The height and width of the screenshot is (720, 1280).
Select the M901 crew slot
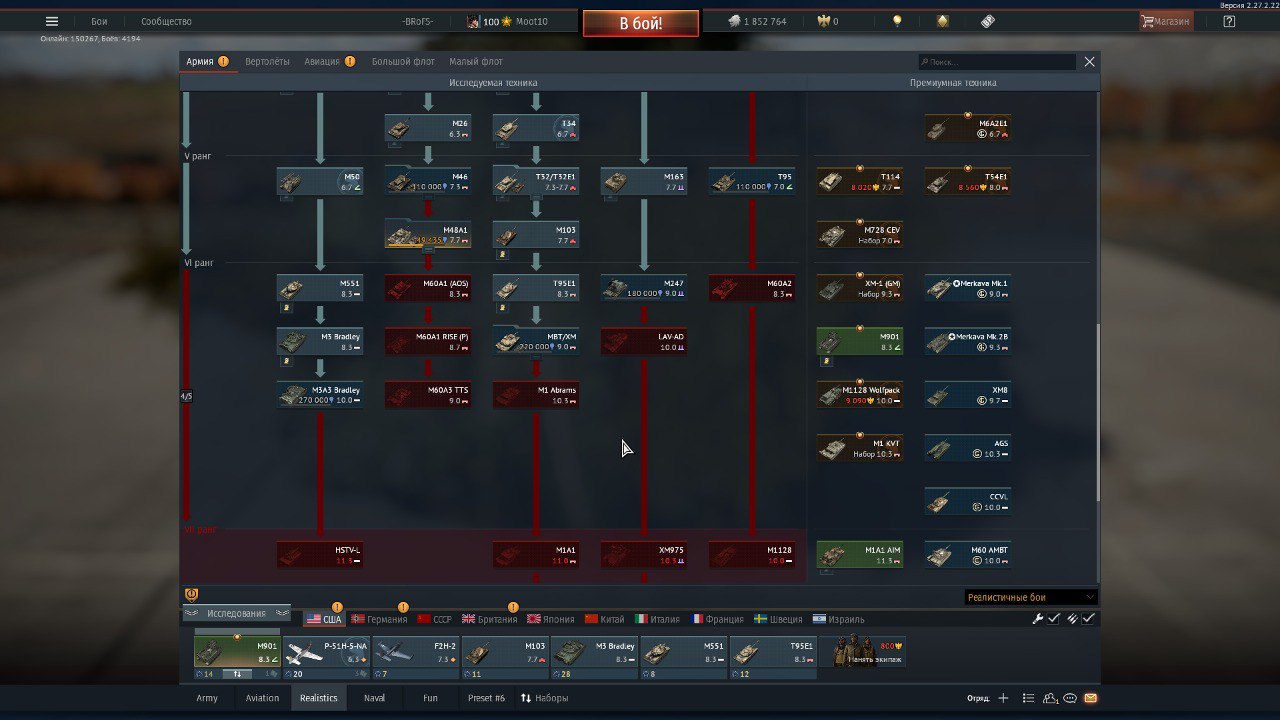(237, 652)
